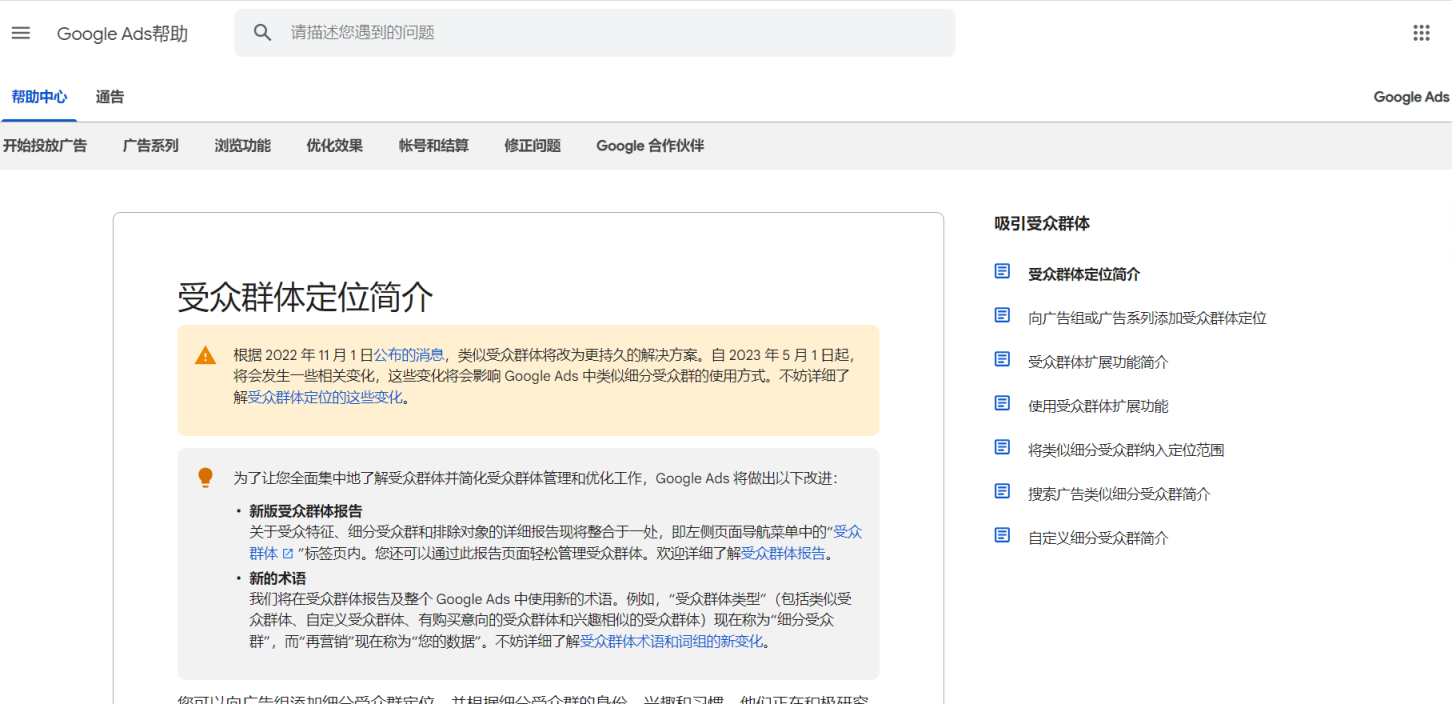
Task: Click the article icon beside 使用受众群体扩展功能
Action: pyautogui.click(x=1001, y=403)
